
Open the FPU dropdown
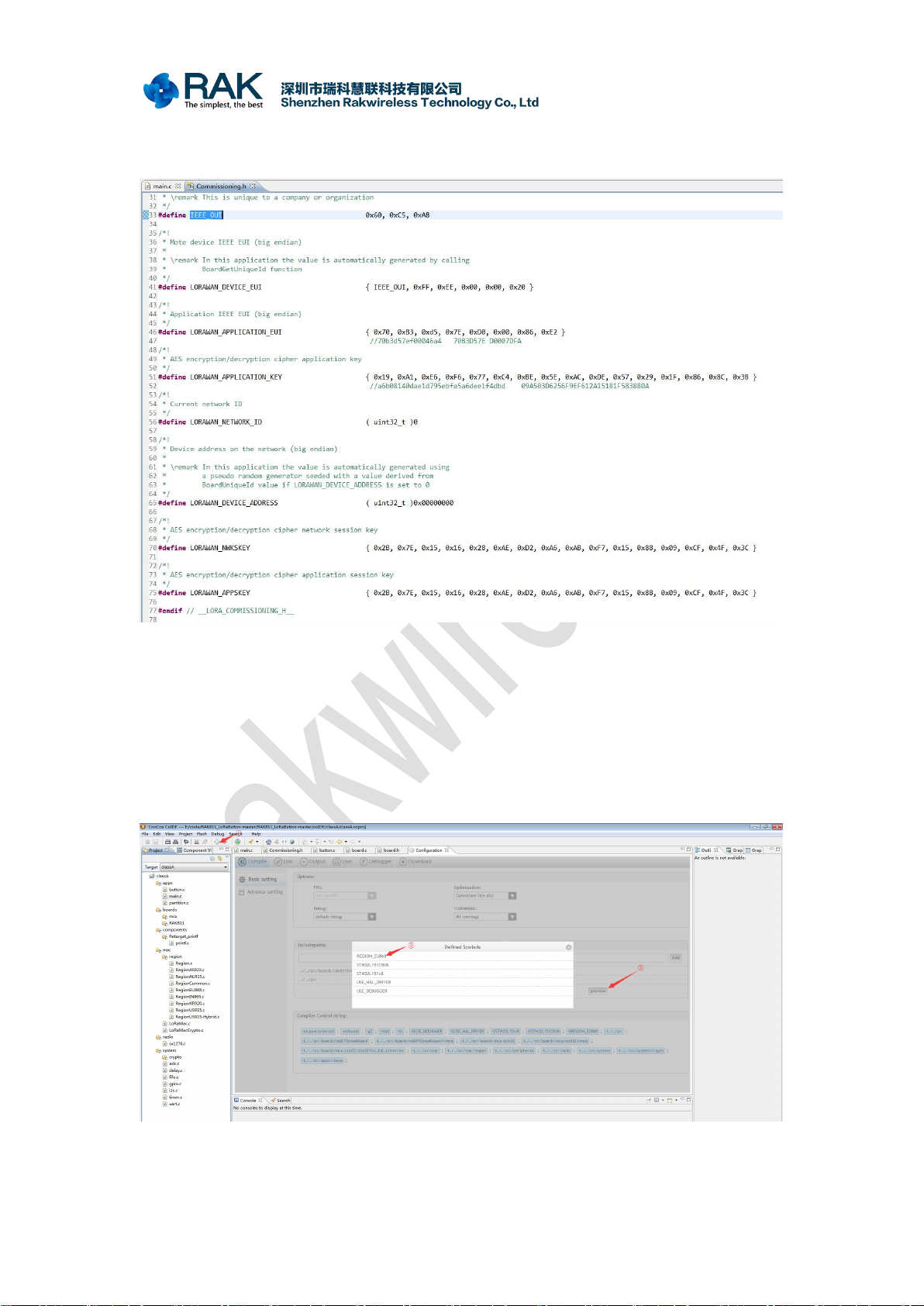pos(345,896)
